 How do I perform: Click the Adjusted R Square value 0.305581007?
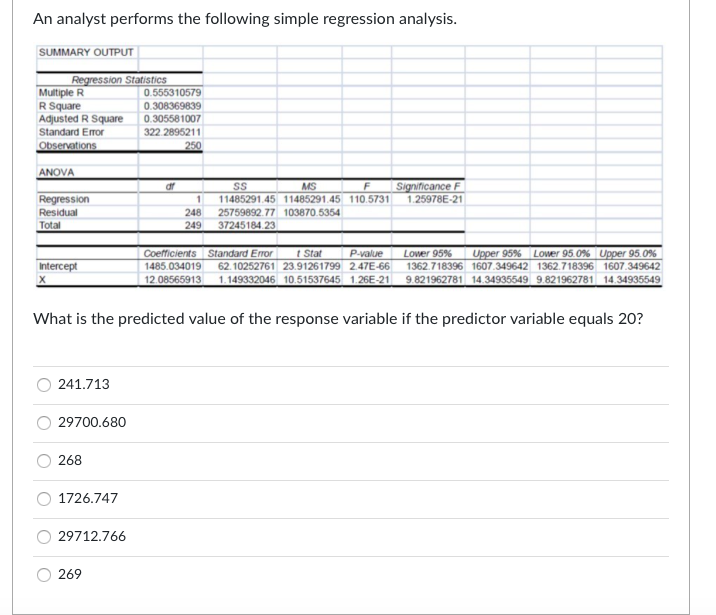(172, 119)
